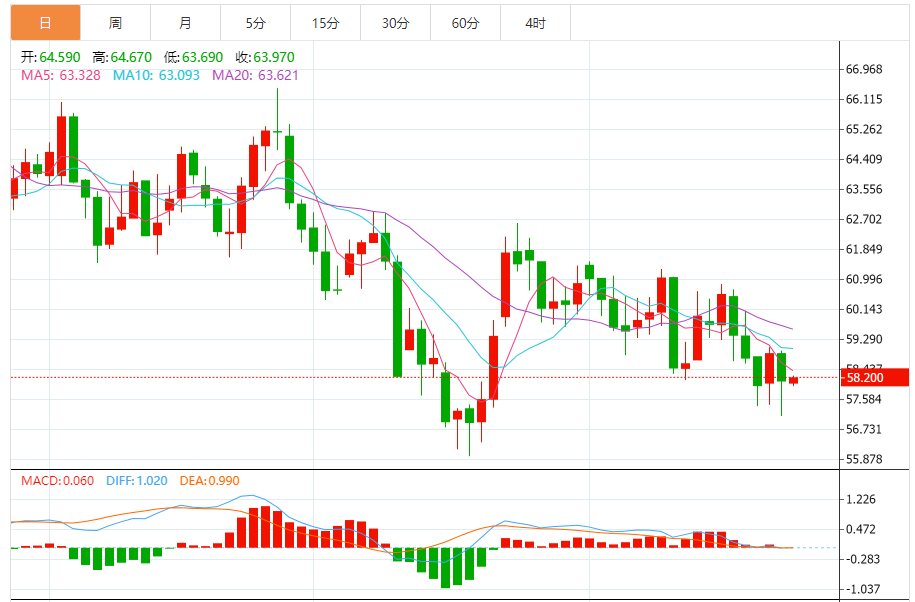Click the DEA:0.990 indicator label
The image size is (915, 602).
(209, 481)
